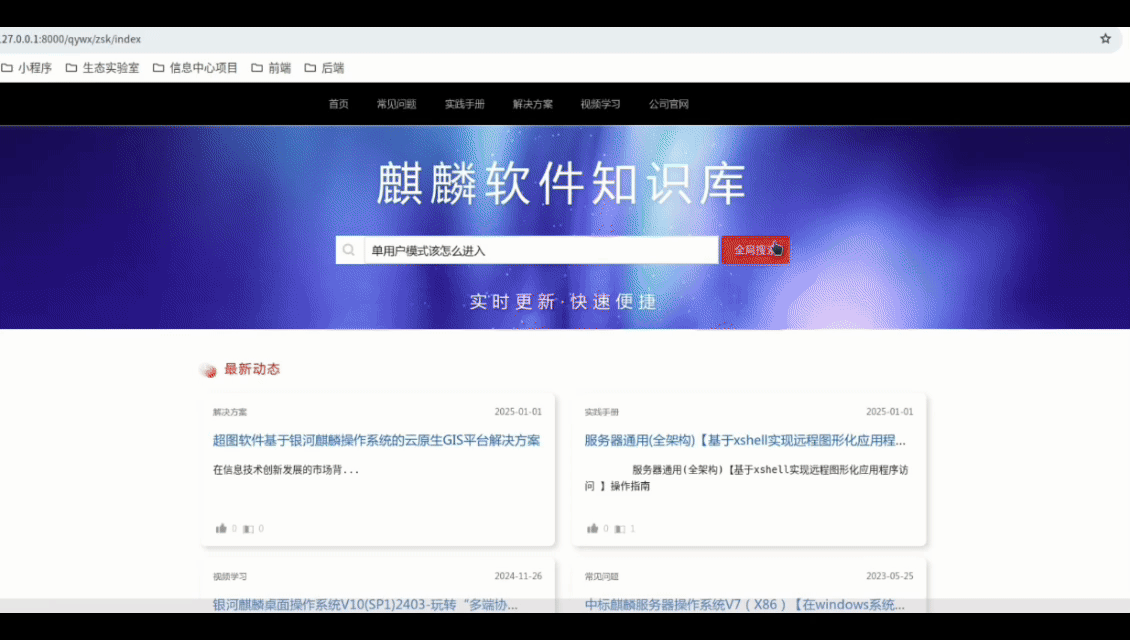This screenshot has width=1130, height=640.
Task: Click date 2025-01-01 on the 超图软件 card
Action: (518, 412)
